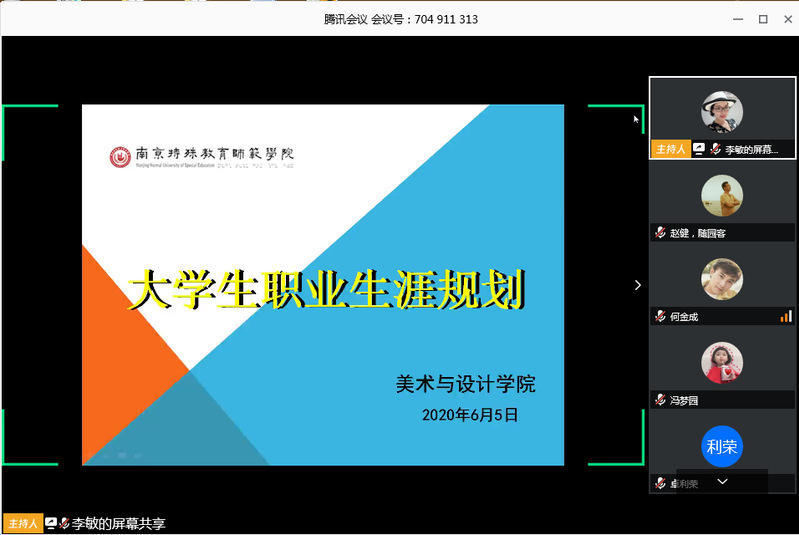Click the orange signal bars on 何金成 tile
799x535 pixels.
(786, 316)
